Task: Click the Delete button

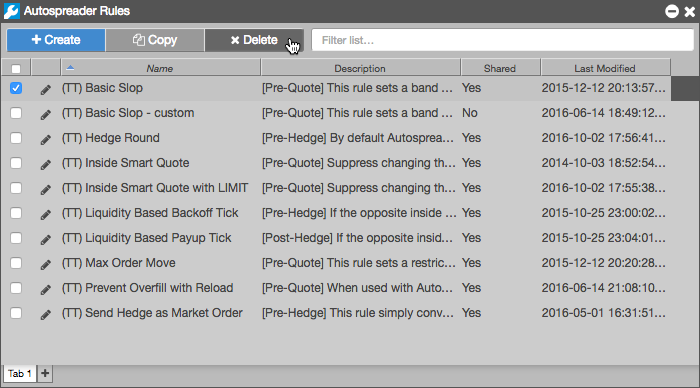Action: [x=254, y=40]
